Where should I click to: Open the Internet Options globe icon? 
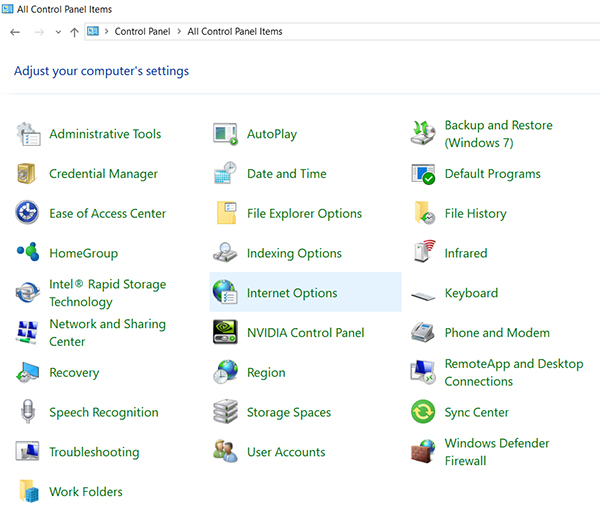click(225, 292)
